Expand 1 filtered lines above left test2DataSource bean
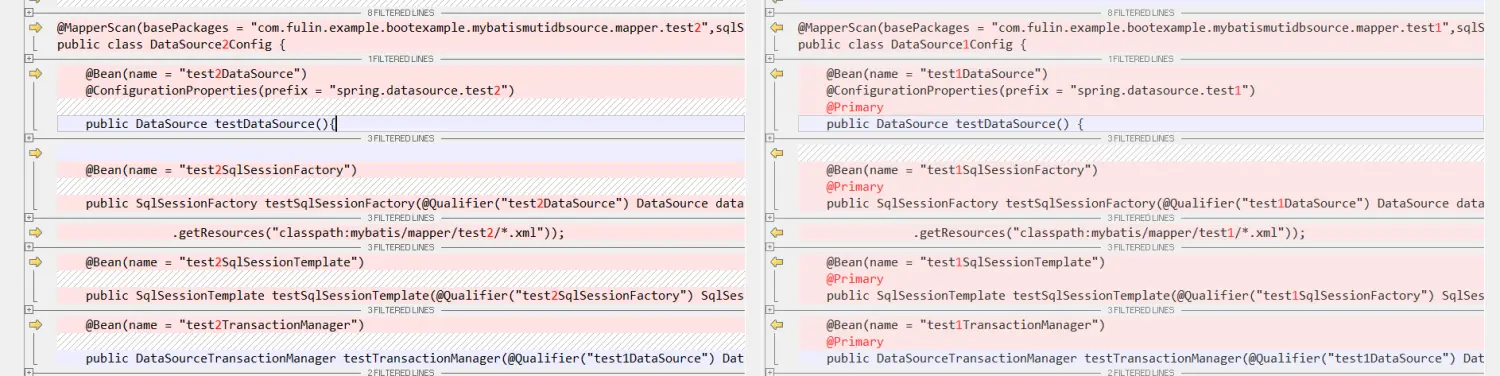Screen dimensions: 1500x376 pyautogui.click(x=29, y=59)
